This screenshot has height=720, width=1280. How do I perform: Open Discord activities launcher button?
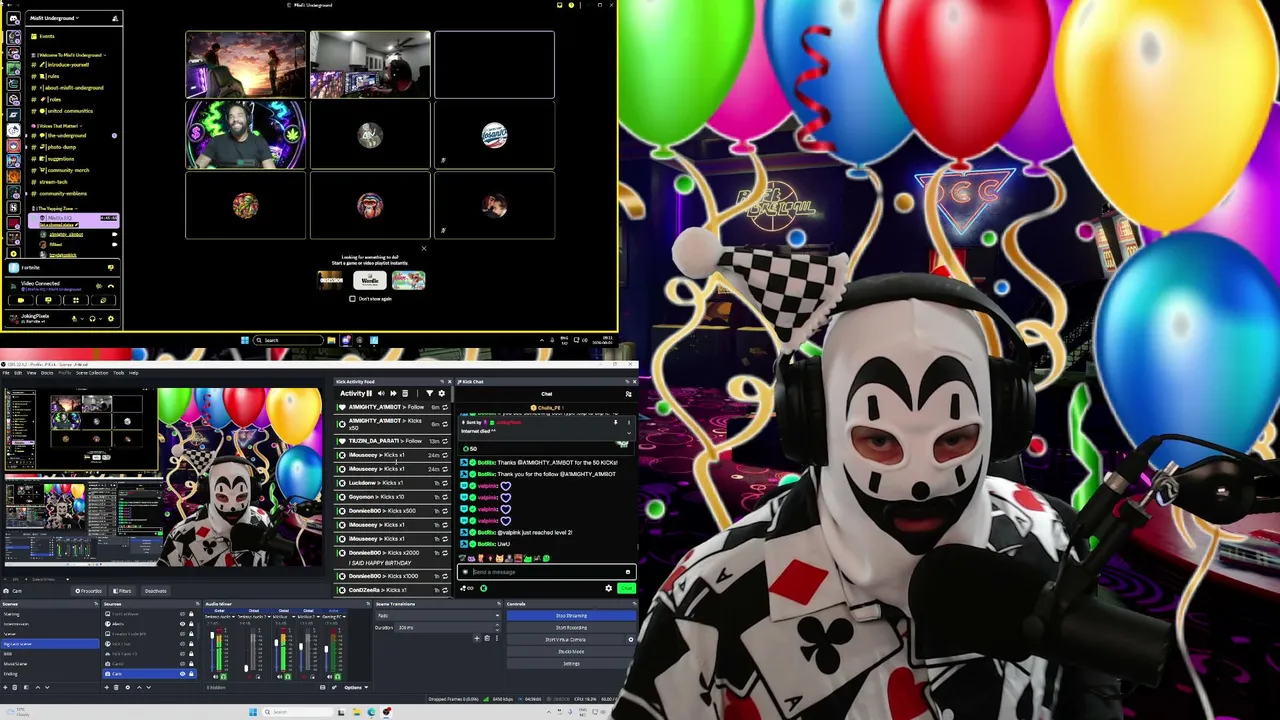76,300
